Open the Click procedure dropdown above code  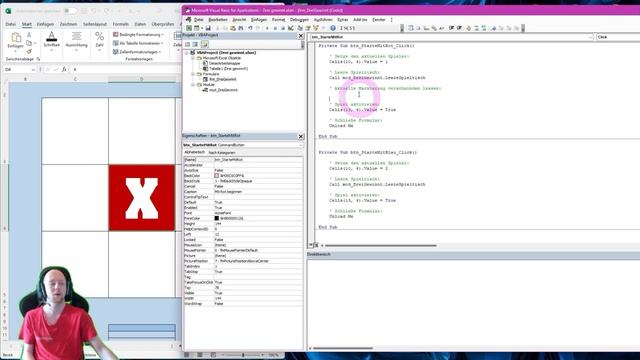click(618, 37)
